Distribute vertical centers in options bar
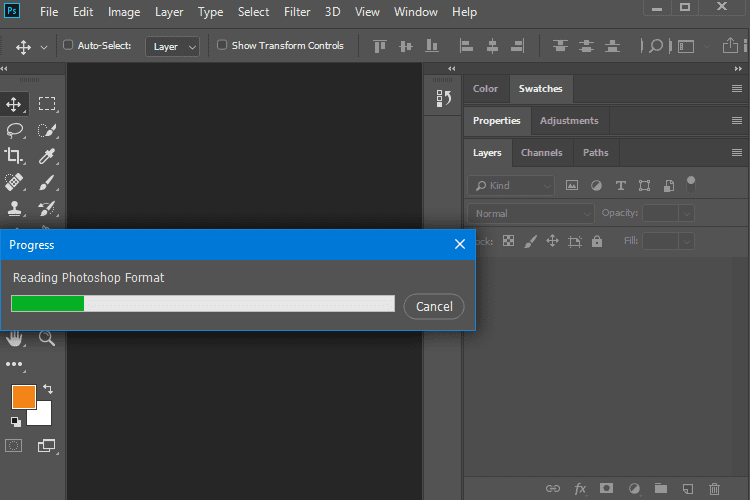The image size is (750, 500). pyautogui.click(x=586, y=46)
